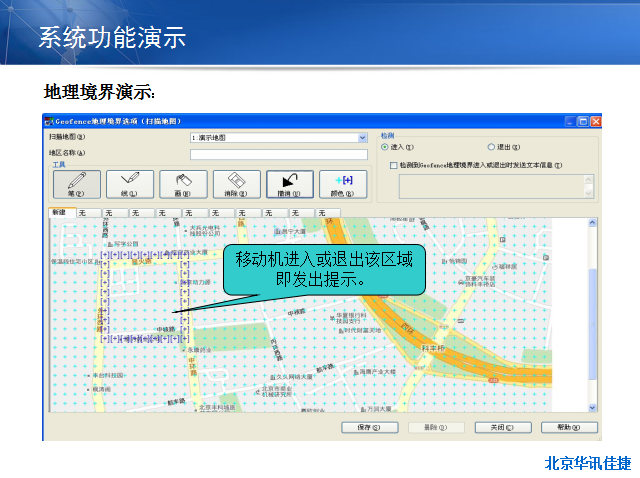Enable sending text message on Geofence detection

point(392,165)
